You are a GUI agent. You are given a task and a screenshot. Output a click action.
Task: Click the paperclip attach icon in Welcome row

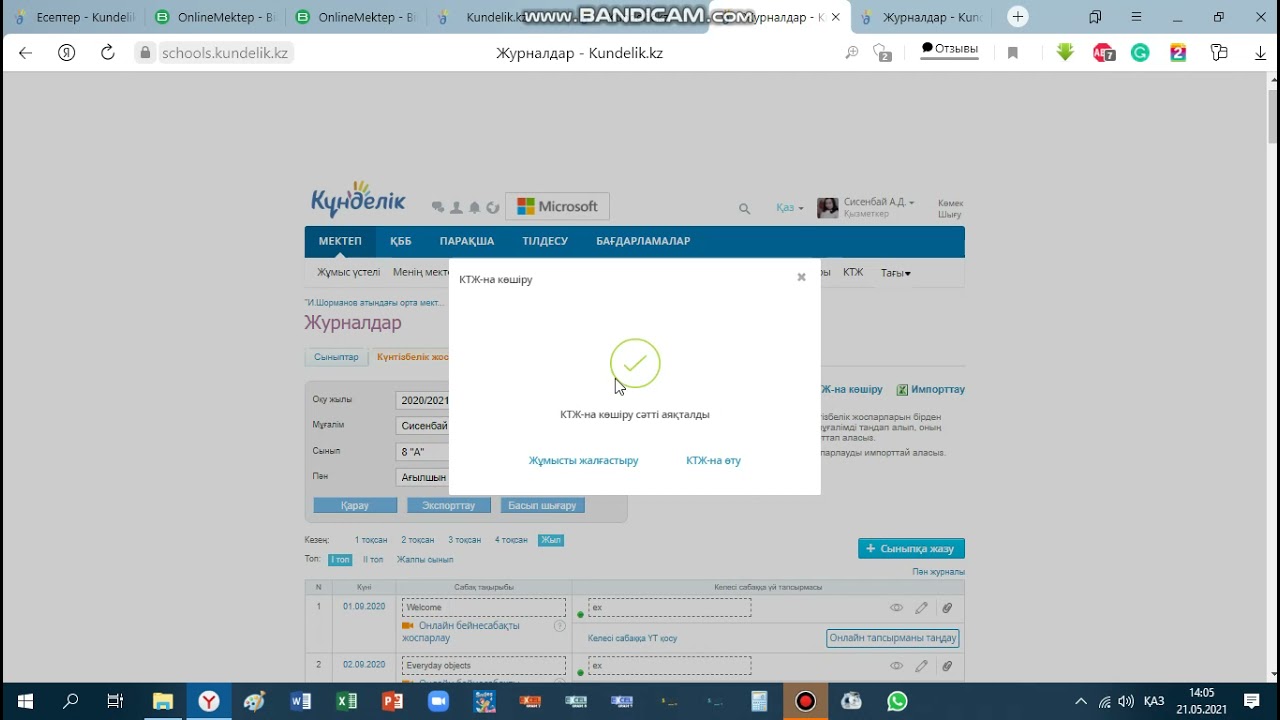pos(947,608)
